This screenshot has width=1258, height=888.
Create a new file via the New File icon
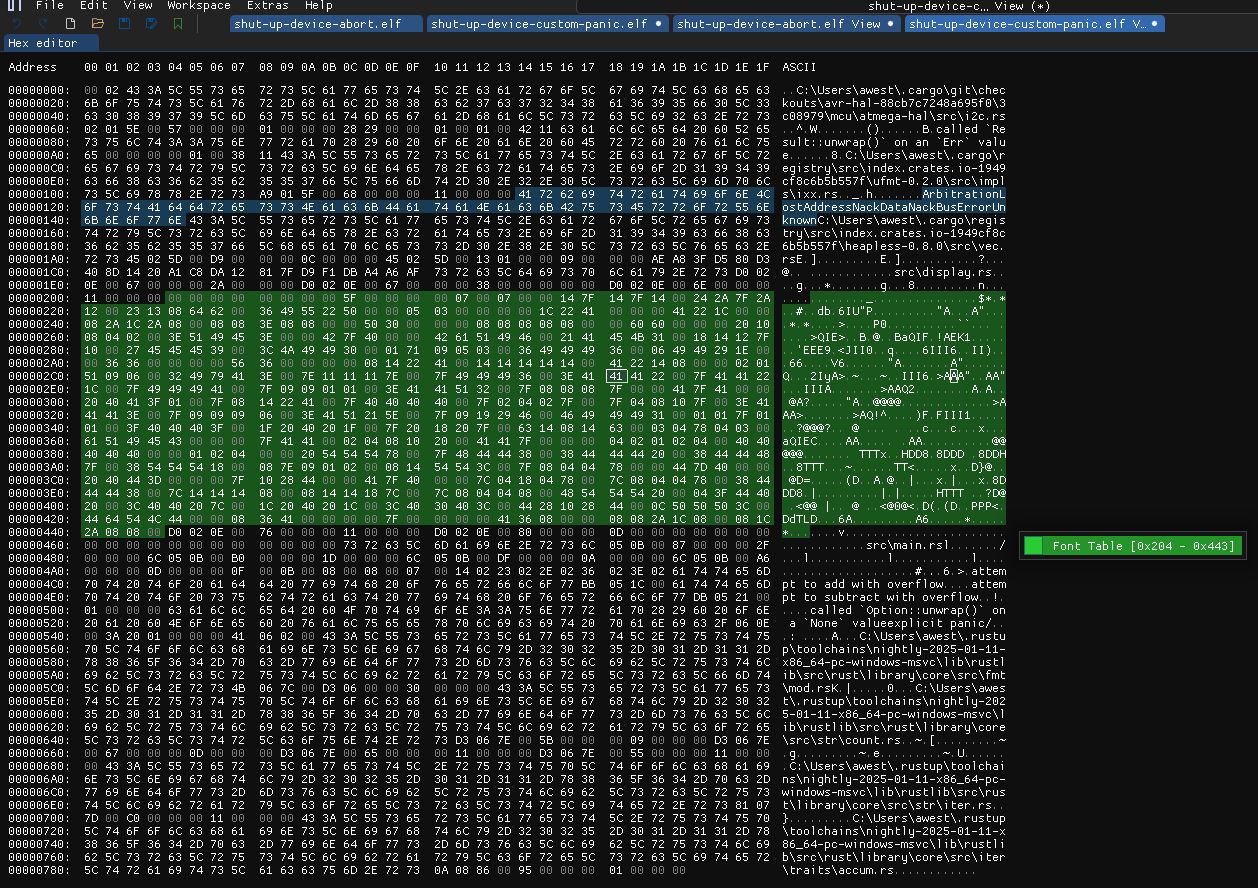70,23
